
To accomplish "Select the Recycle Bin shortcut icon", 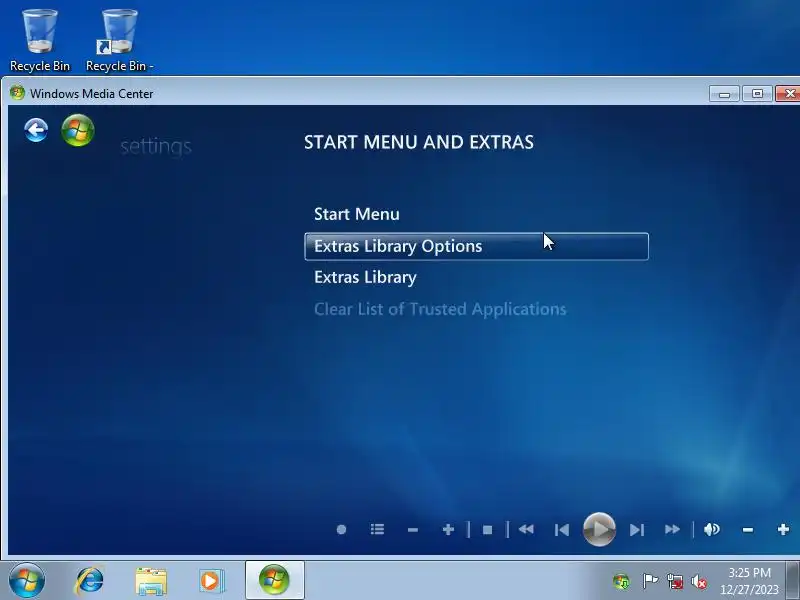I will tap(119, 40).
